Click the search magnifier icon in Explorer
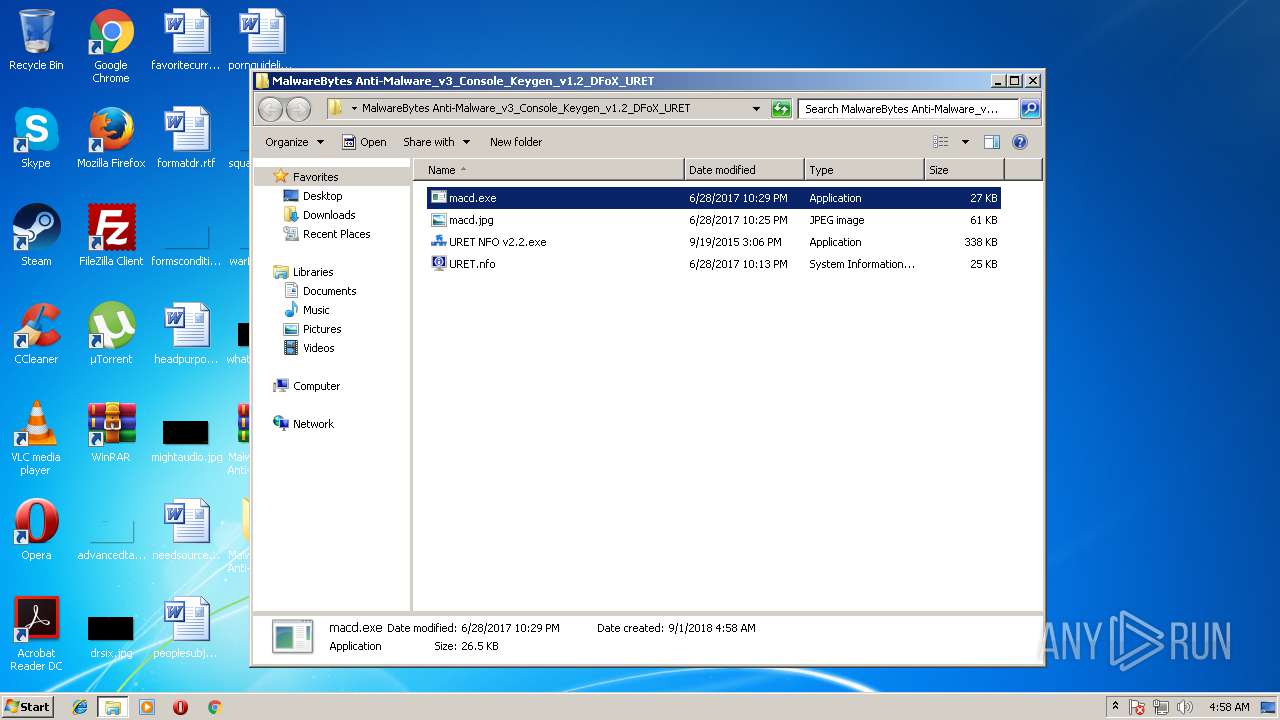The height and width of the screenshot is (720, 1280). (x=1029, y=109)
